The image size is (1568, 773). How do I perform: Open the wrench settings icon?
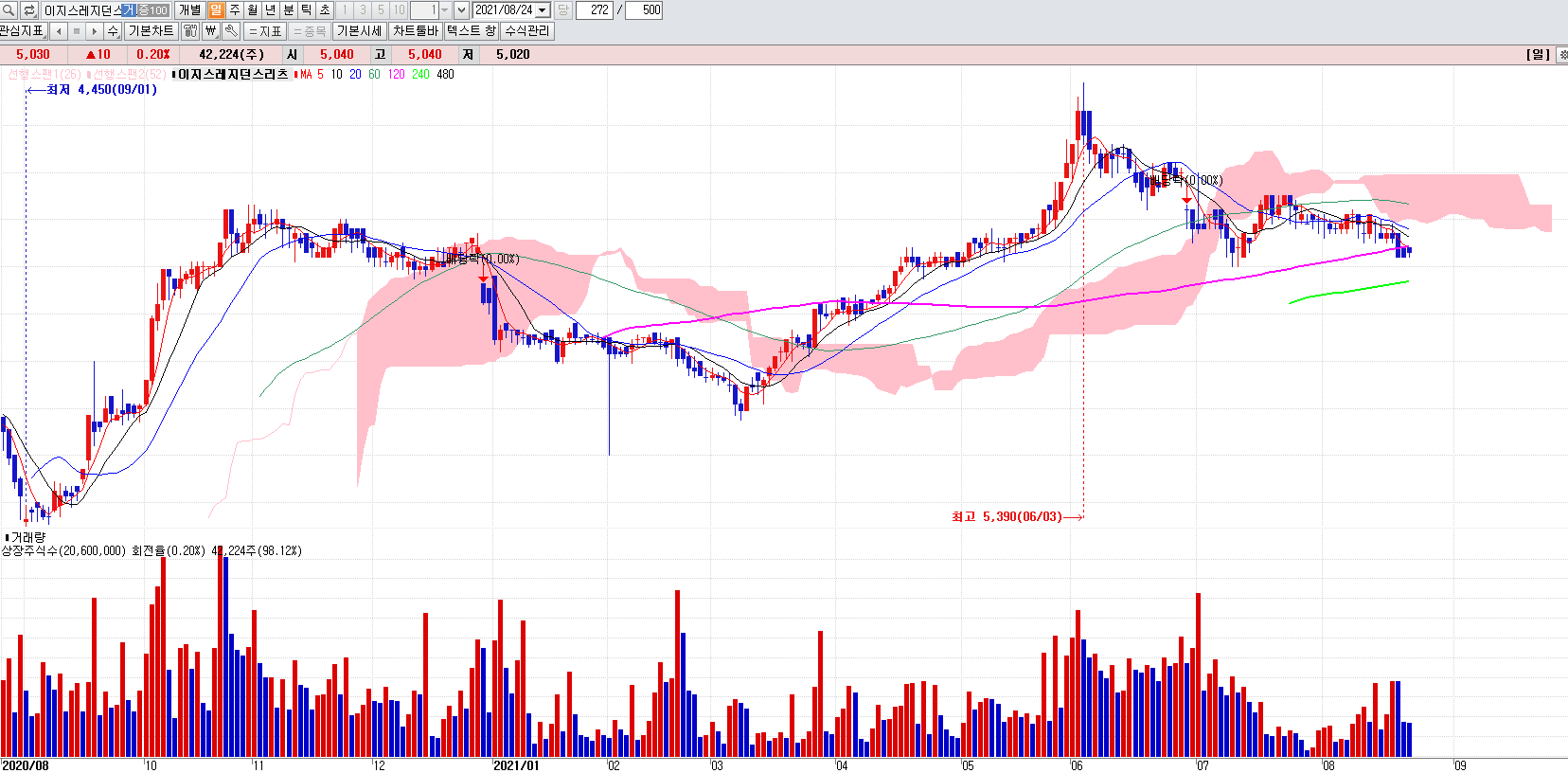[232, 30]
